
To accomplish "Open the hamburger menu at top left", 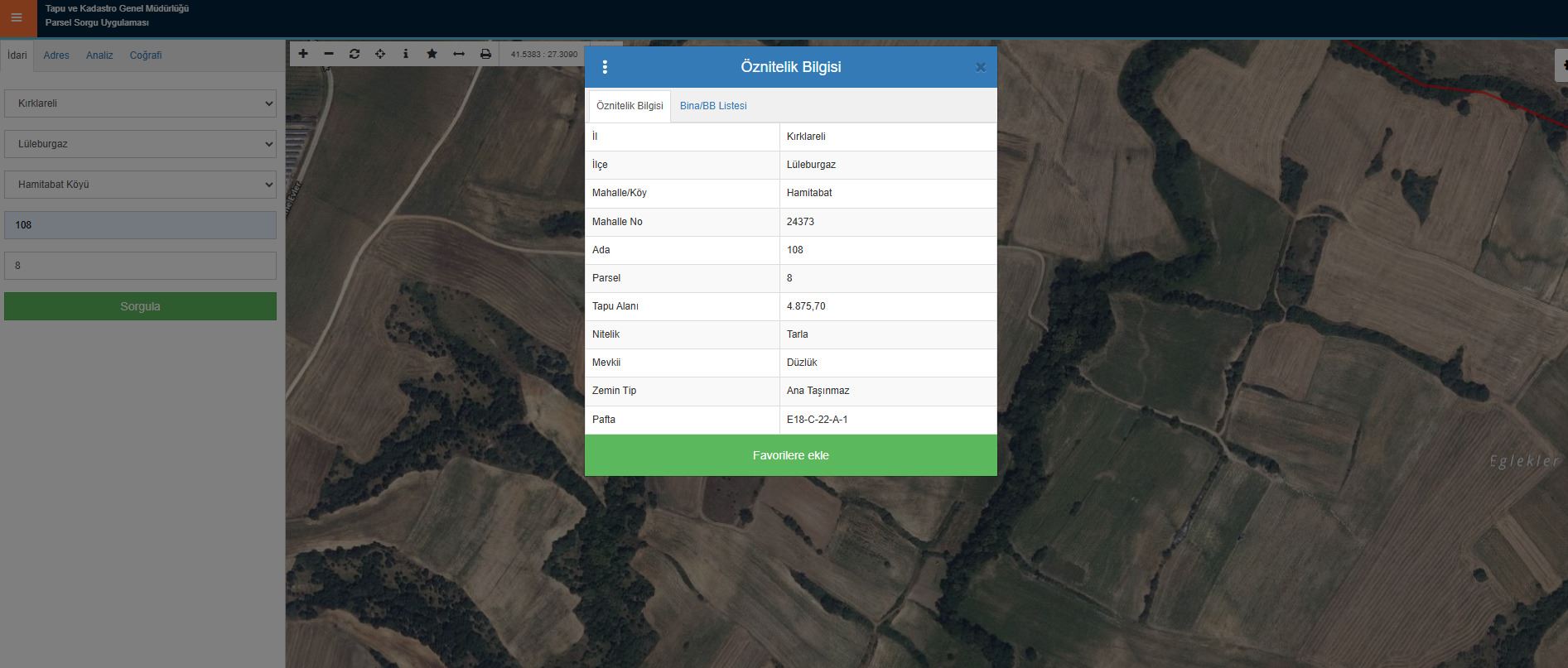I will 17,17.
